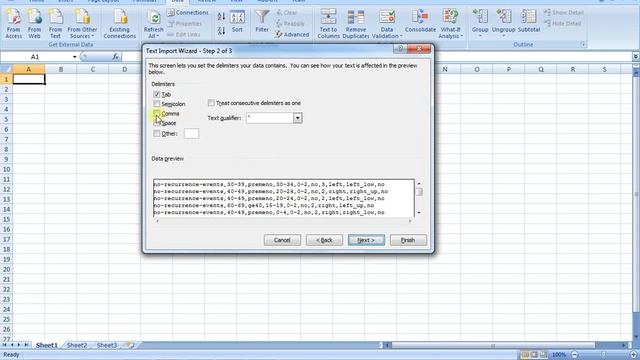Check the Comma delimiter checkbox

click(157, 113)
